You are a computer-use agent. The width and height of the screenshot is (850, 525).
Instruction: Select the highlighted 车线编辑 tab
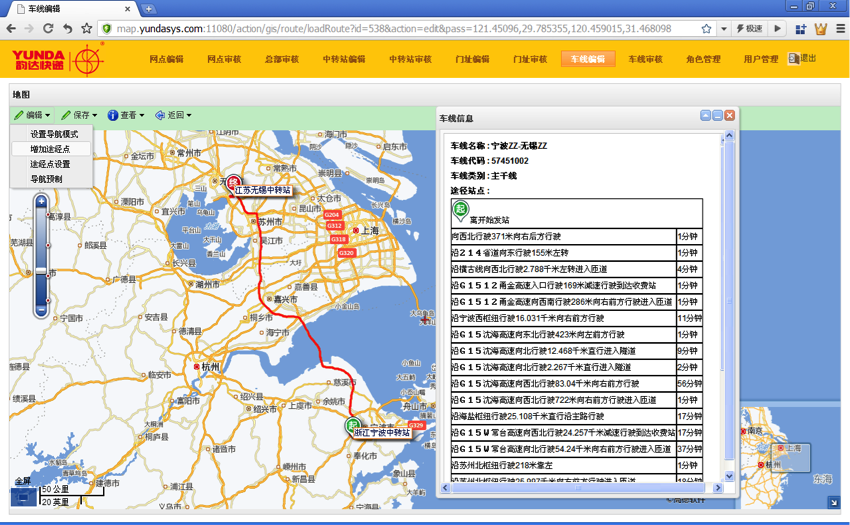[x=588, y=59]
